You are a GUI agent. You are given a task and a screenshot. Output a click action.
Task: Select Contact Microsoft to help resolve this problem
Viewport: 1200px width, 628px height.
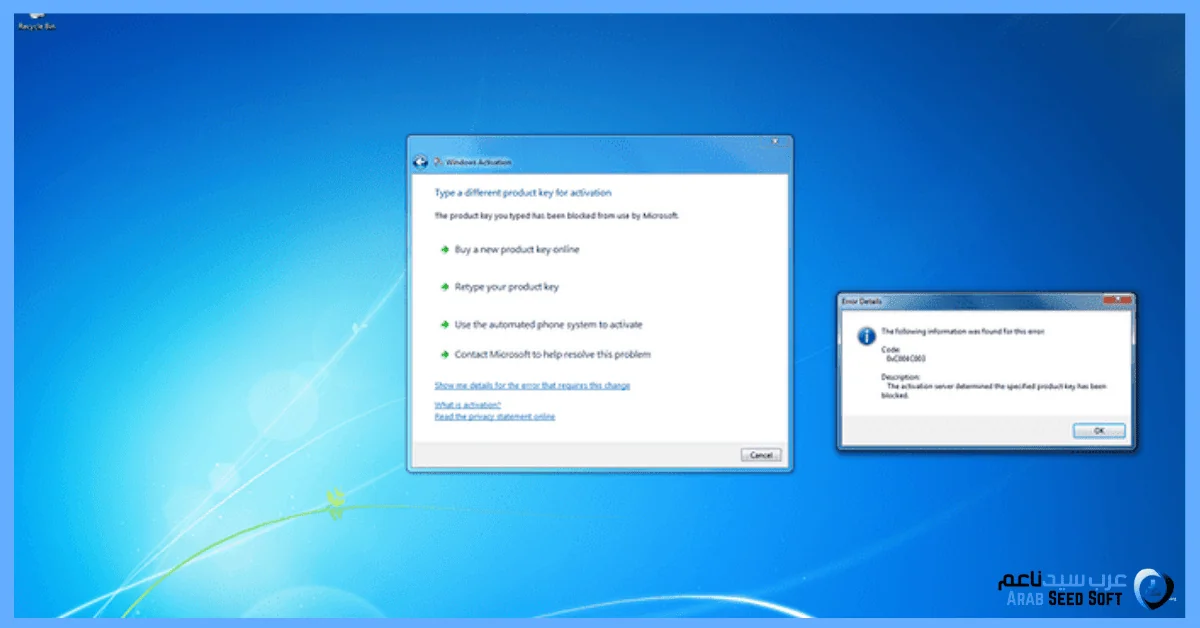coord(552,354)
